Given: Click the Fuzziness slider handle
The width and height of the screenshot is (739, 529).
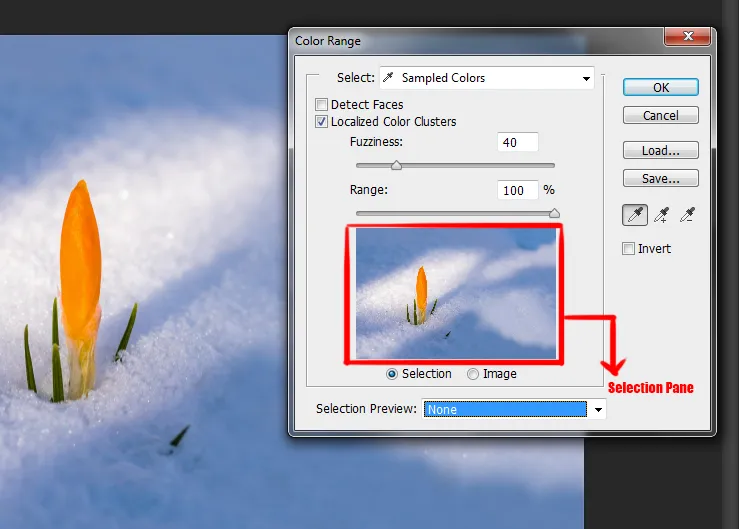Looking at the screenshot, I should [396, 165].
